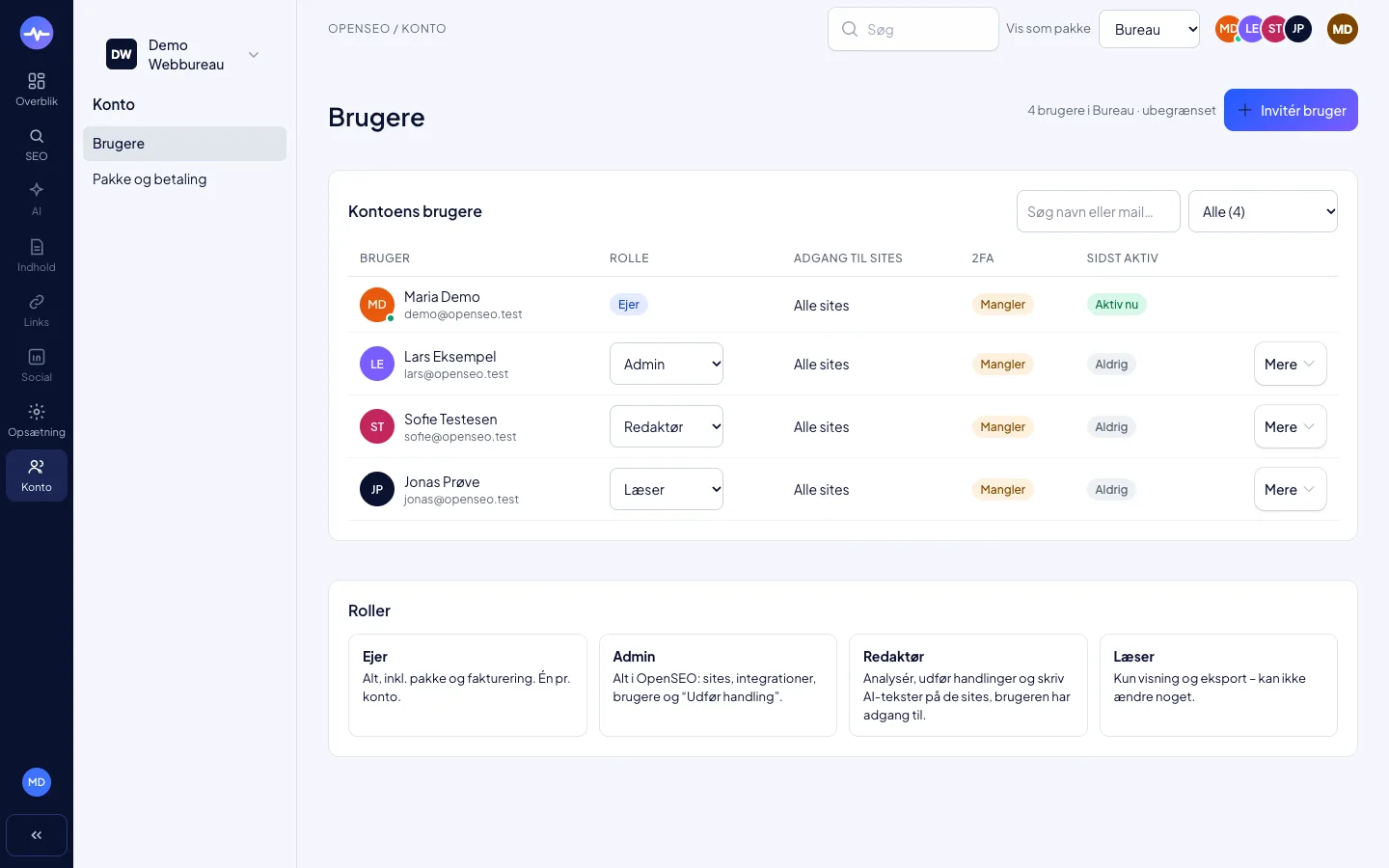The width and height of the screenshot is (1389, 868).
Task: Click the Aktiv nu status badge
Action: [1117, 305]
